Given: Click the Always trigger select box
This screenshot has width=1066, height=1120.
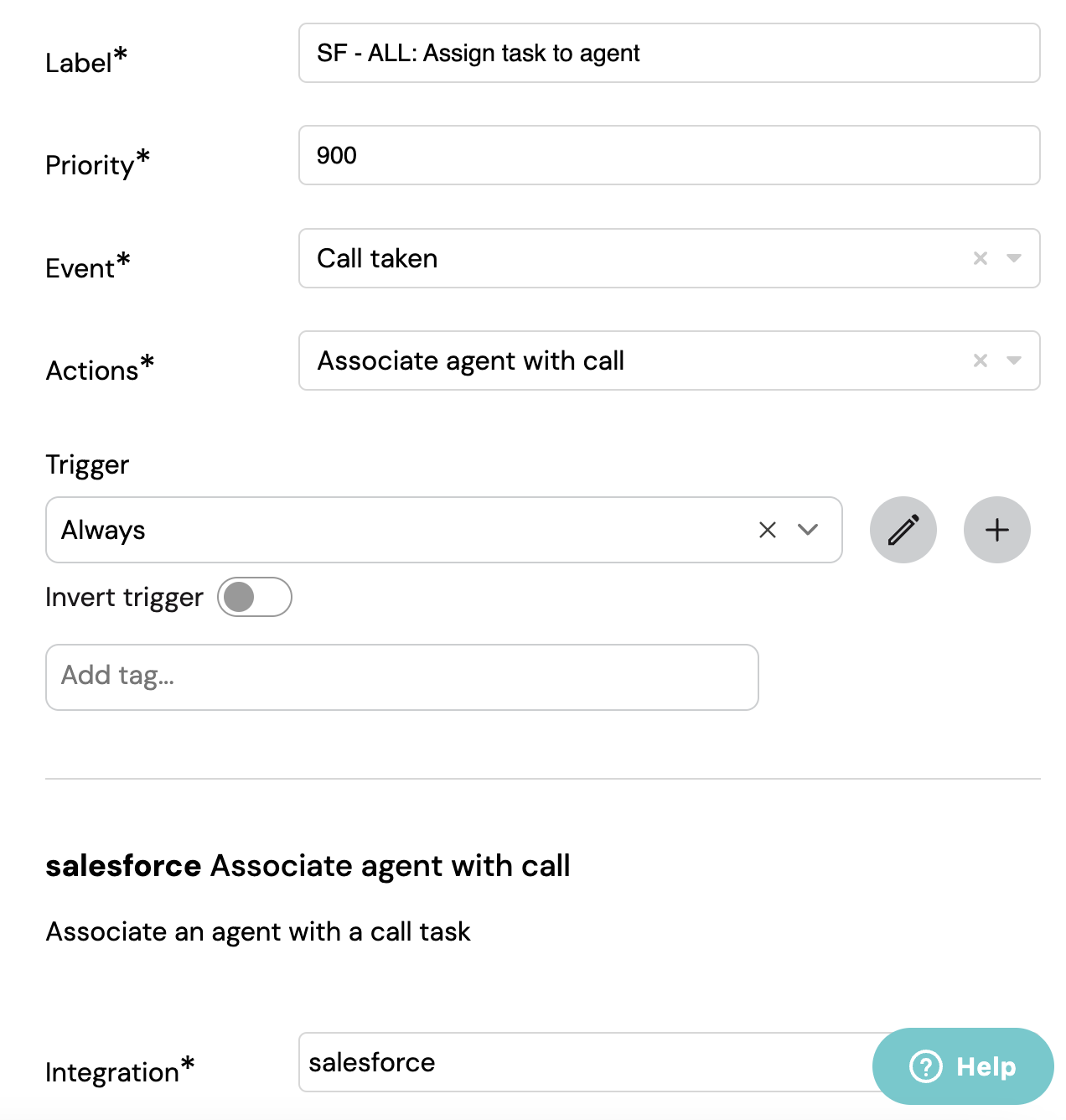Looking at the screenshot, I should [x=444, y=530].
